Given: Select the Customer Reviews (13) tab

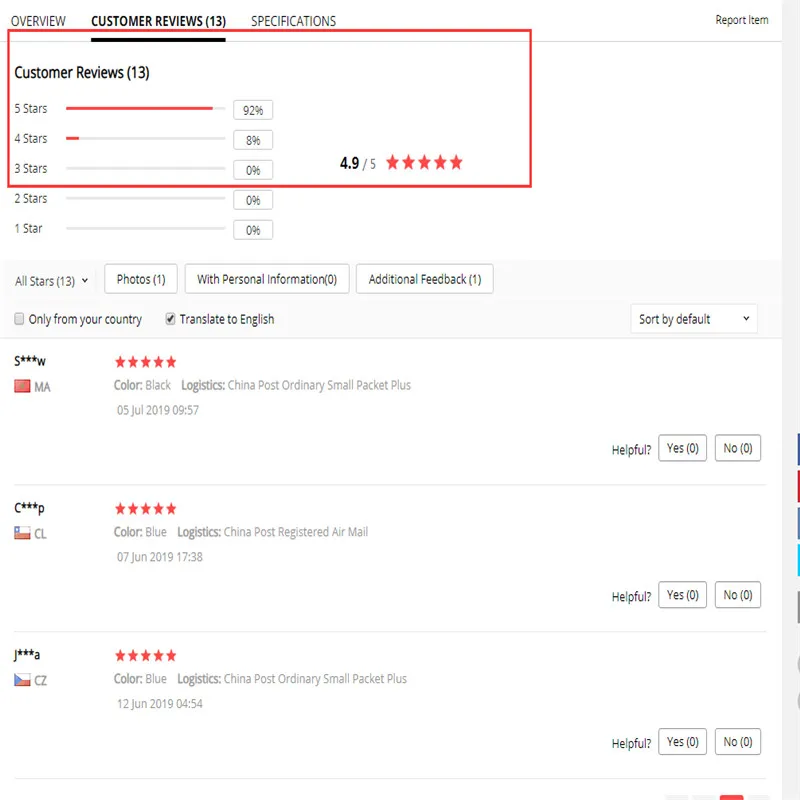Looking at the screenshot, I should click(x=158, y=21).
